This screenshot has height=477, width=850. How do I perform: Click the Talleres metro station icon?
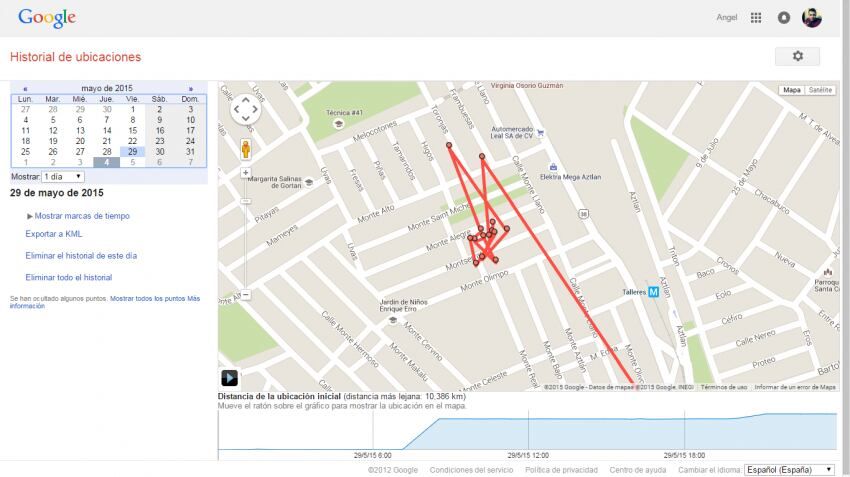point(653,292)
